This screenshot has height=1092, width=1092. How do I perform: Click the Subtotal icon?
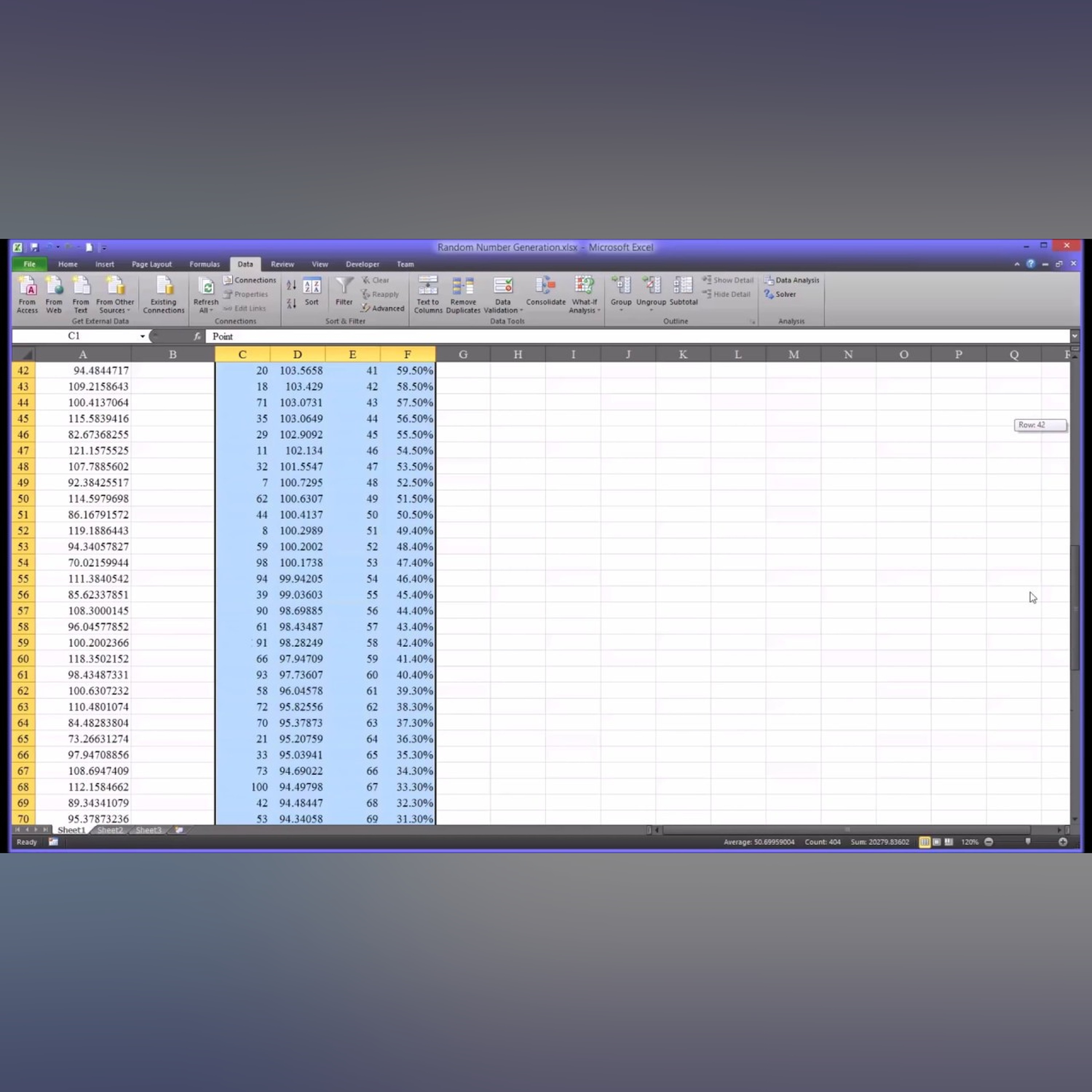[x=683, y=292]
